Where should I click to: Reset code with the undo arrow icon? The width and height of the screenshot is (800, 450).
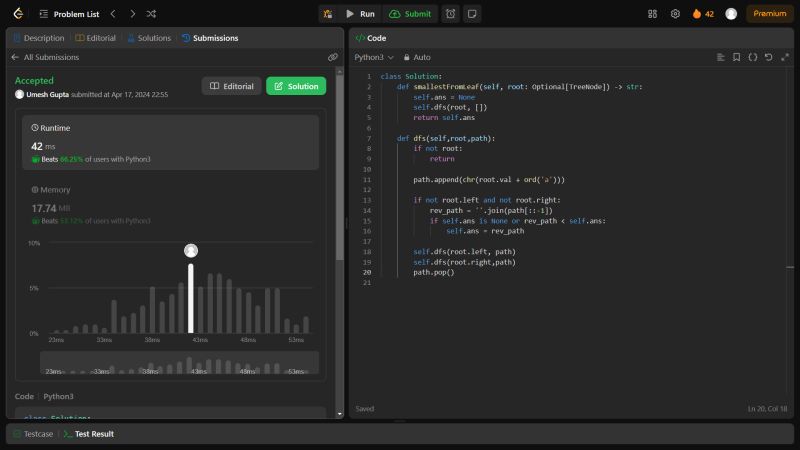click(768, 57)
